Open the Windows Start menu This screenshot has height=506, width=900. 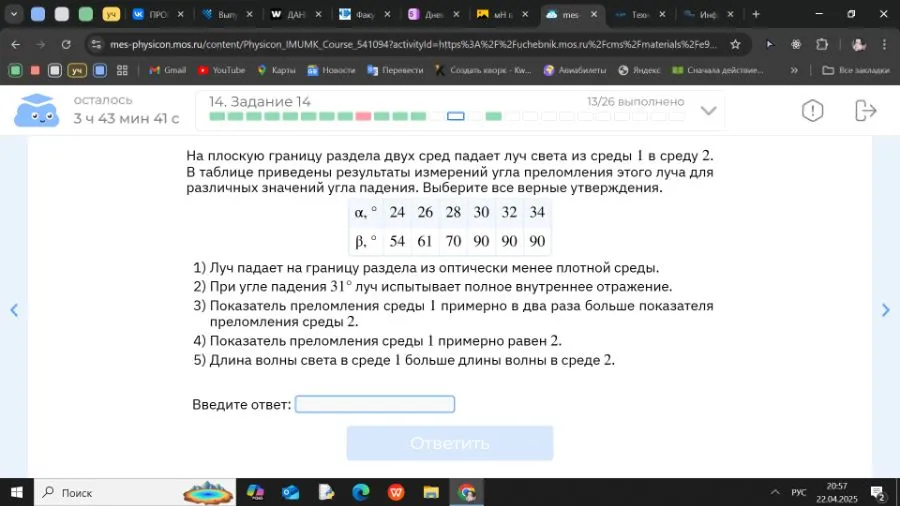coord(17,492)
